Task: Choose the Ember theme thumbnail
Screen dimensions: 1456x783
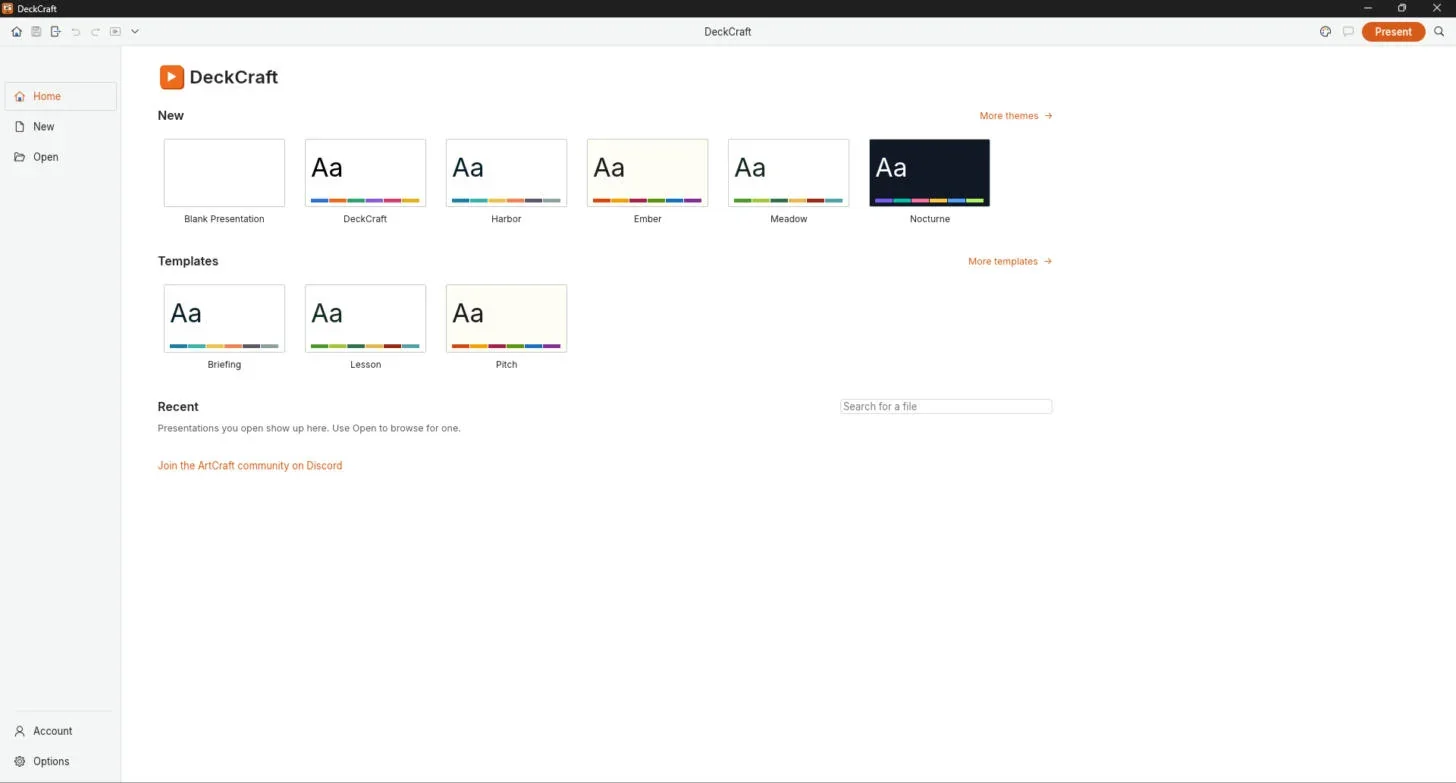Action: point(647,173)
